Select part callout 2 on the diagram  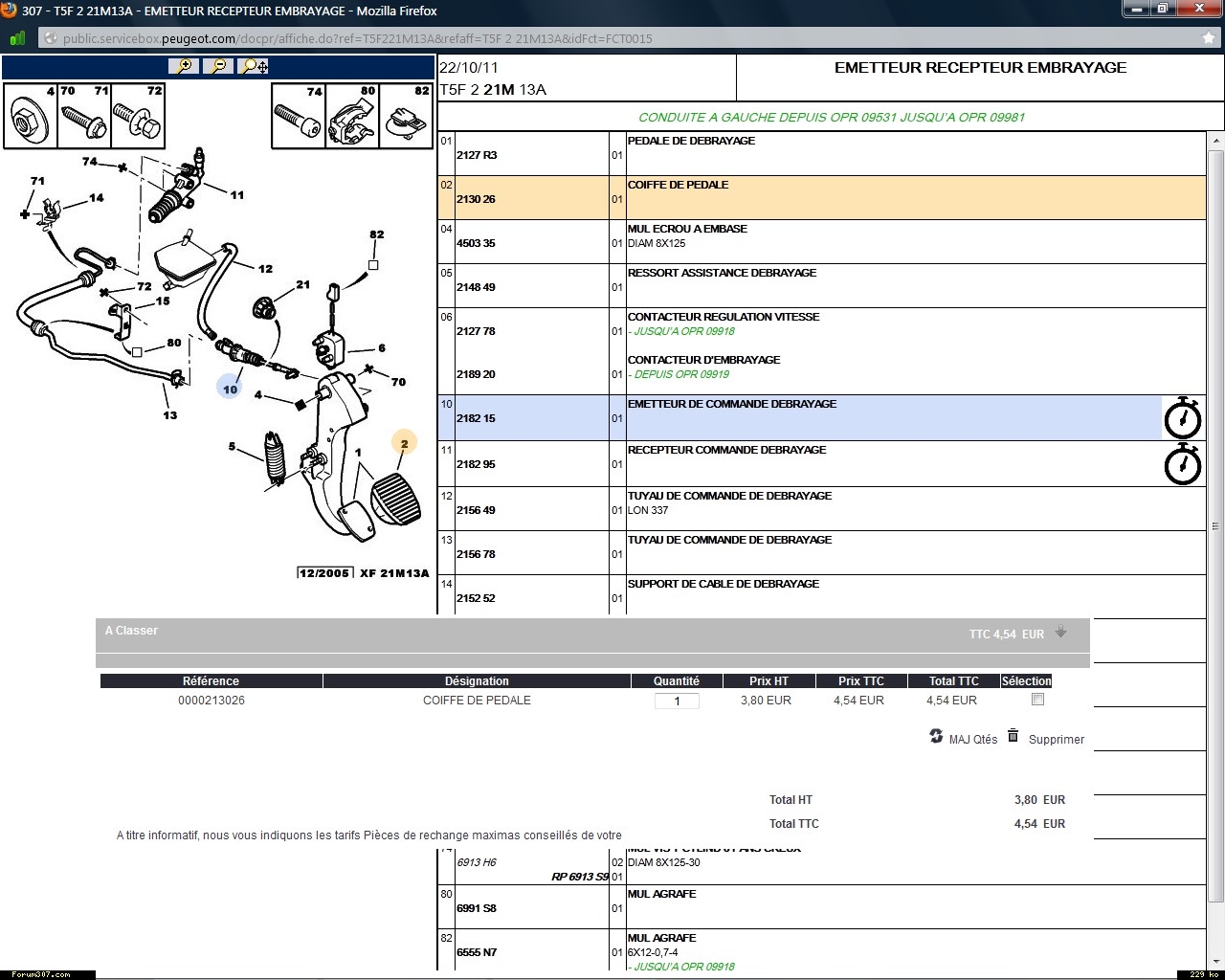(x=404, y=443)
